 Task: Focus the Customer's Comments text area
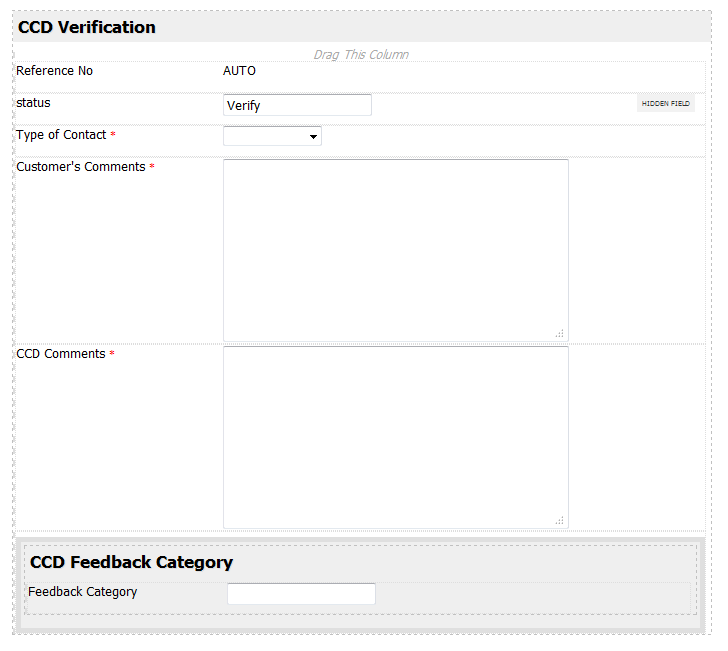pyautogui.click(x=395, y=250)
